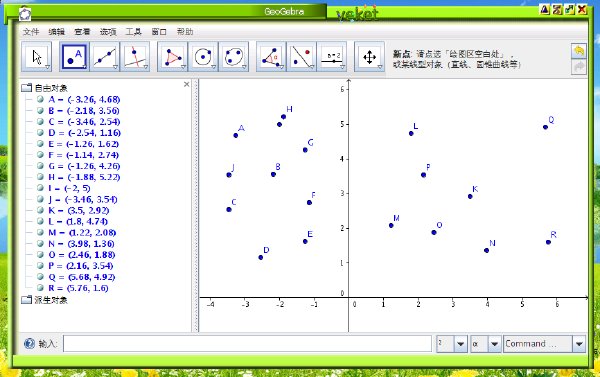This screenshot has height=377, width=600.
Task: Toggle visibility of point E
Action: coord(40,144)
